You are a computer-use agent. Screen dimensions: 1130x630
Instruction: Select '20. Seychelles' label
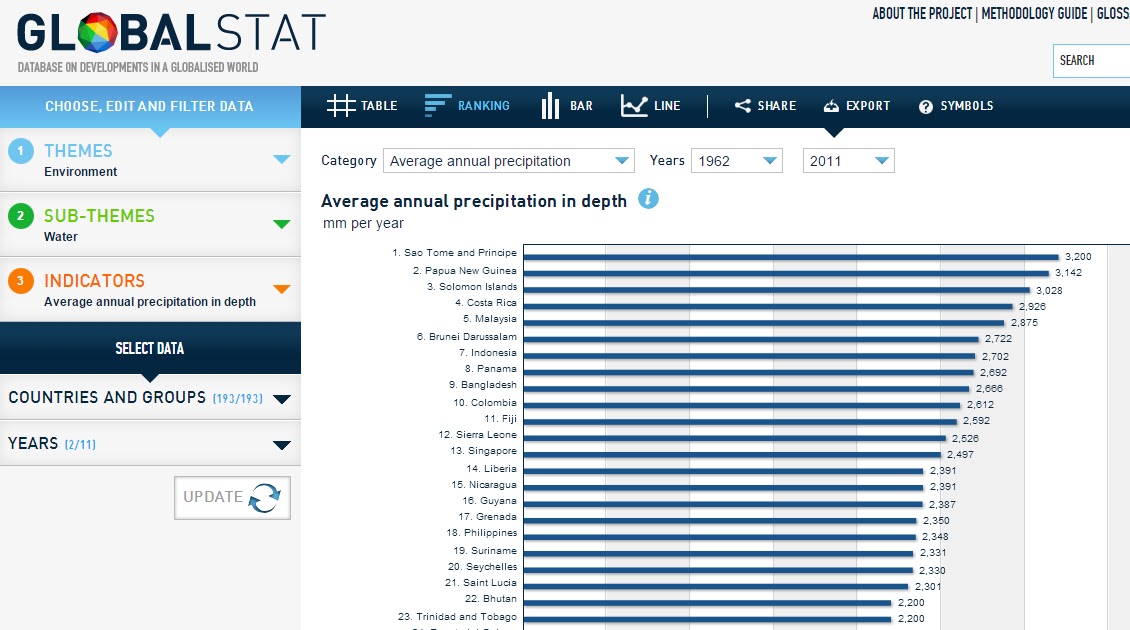(482, 567)
